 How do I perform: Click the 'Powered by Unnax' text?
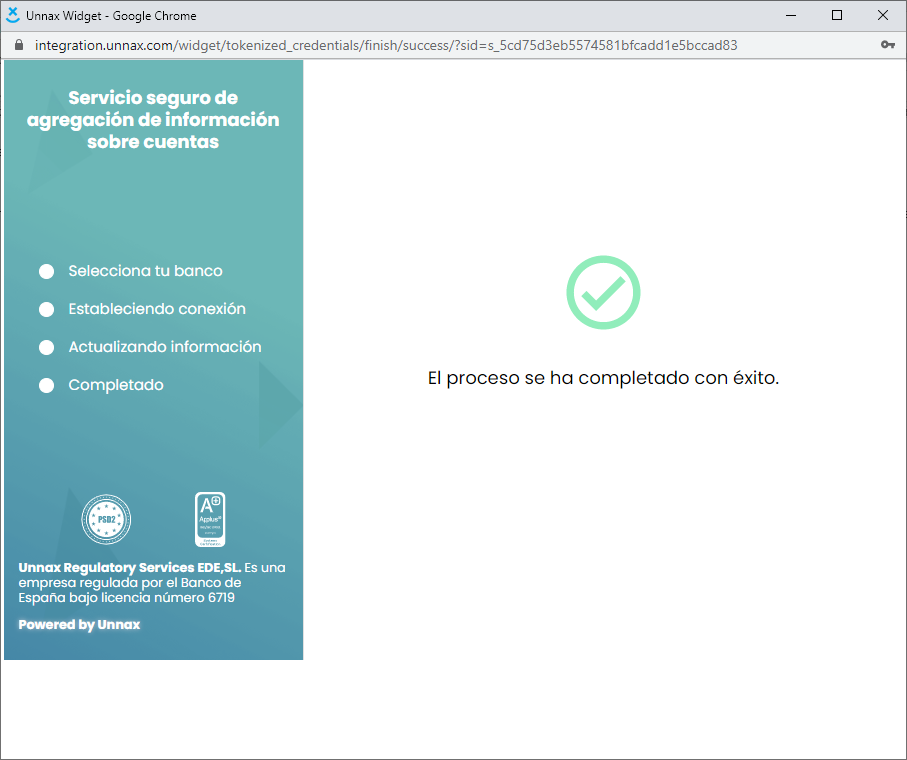coord(79,625)
